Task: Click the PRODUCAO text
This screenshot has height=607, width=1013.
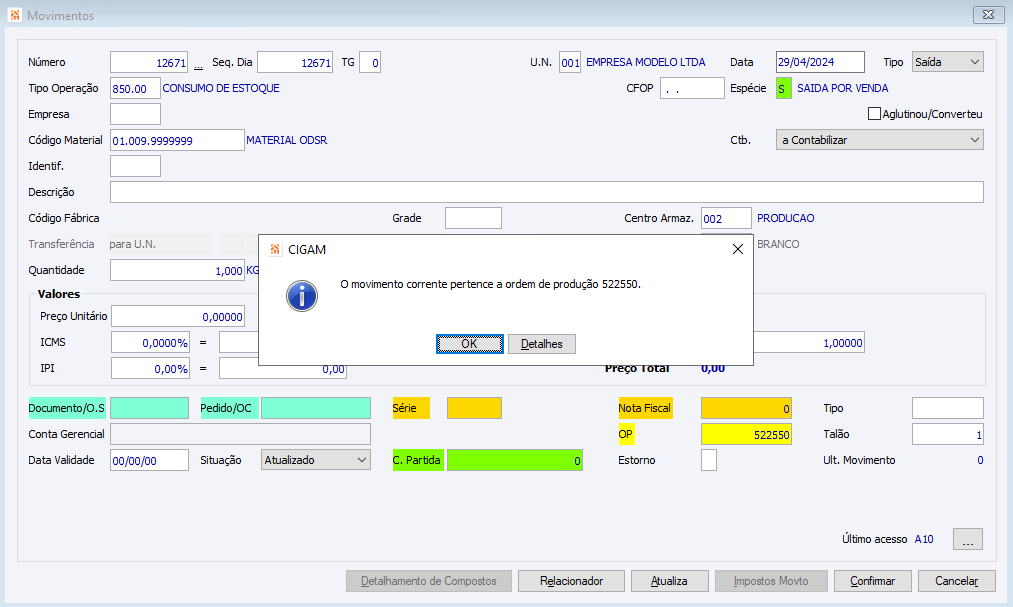Action: pos(786,218)
